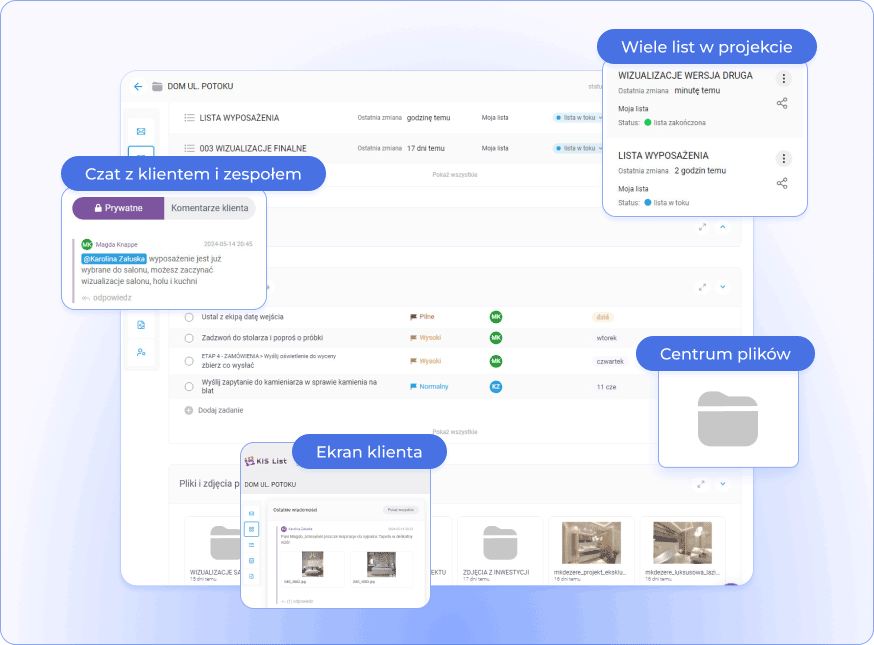Switch to the Prywatne chat tab
Screen dimensions: 874x645
118,208
